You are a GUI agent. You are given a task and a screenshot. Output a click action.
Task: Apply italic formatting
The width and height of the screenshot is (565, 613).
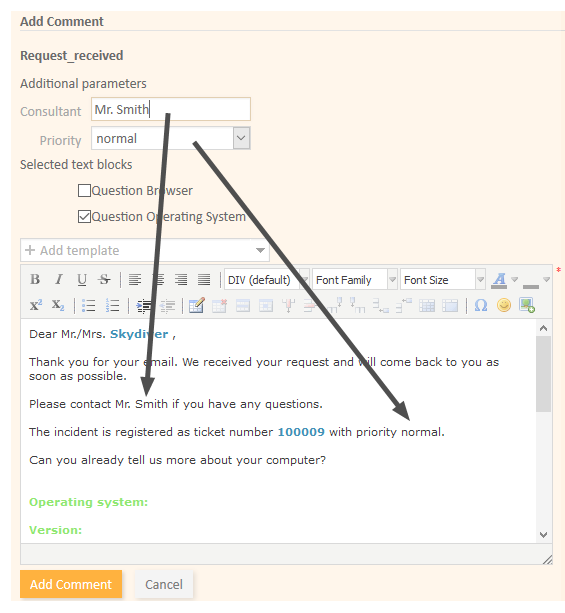point(59,279)
